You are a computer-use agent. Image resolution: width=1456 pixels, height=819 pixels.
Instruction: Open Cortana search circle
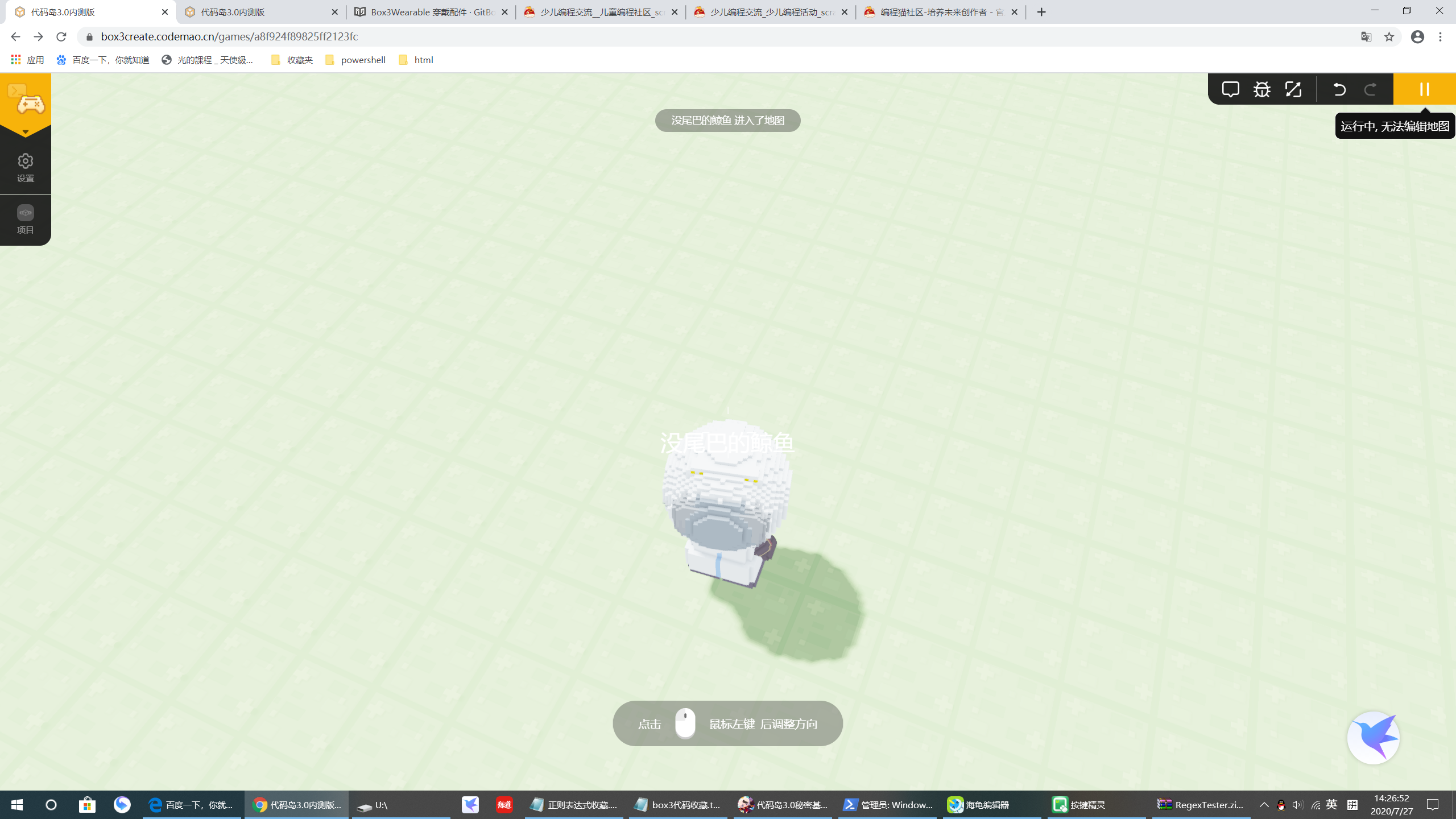point(51,805)
